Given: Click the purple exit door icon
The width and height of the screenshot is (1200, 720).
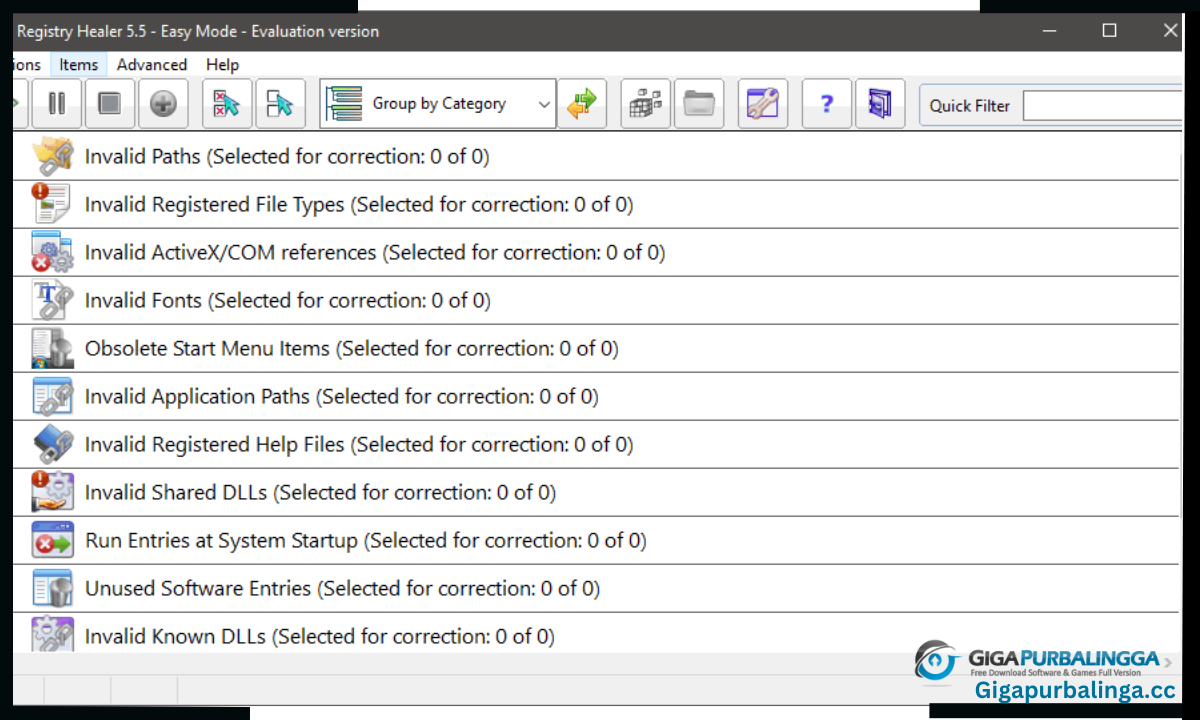Looking at the screenshot, I should pyautogui.click(x=880, y=104).
